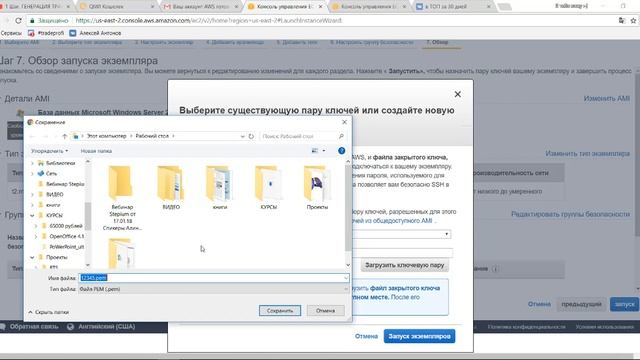Select the книги folder in file list
The height and width of the screenshot is (360, 640).
click(x=220, y=188)
